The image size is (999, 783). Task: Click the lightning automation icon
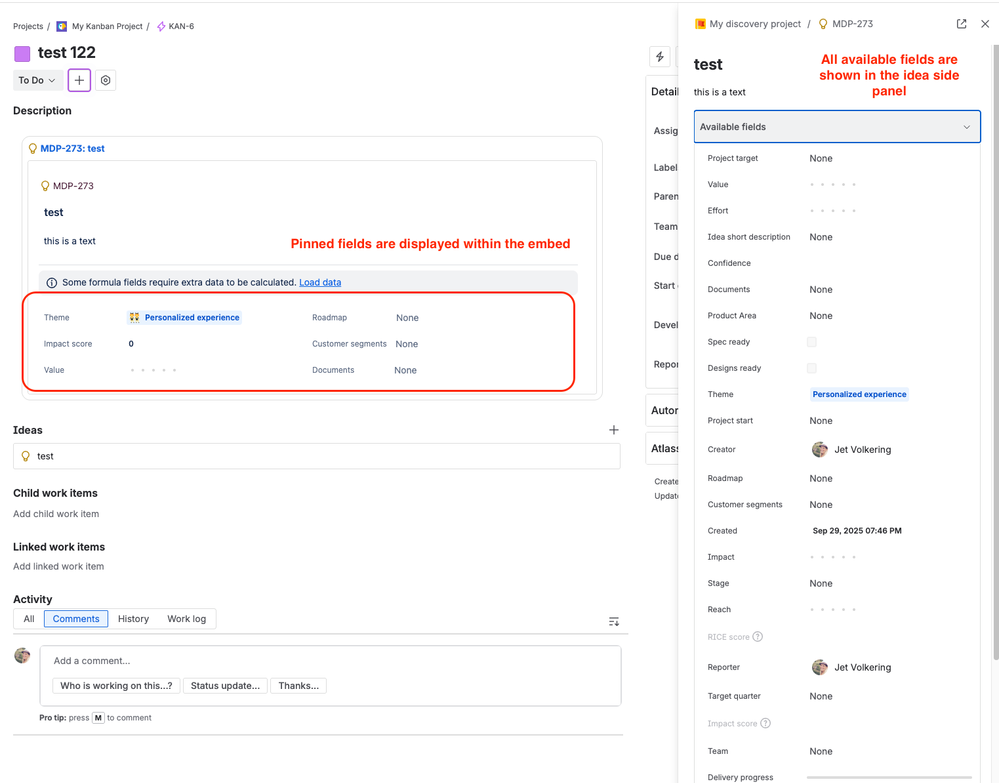[660, 57]
